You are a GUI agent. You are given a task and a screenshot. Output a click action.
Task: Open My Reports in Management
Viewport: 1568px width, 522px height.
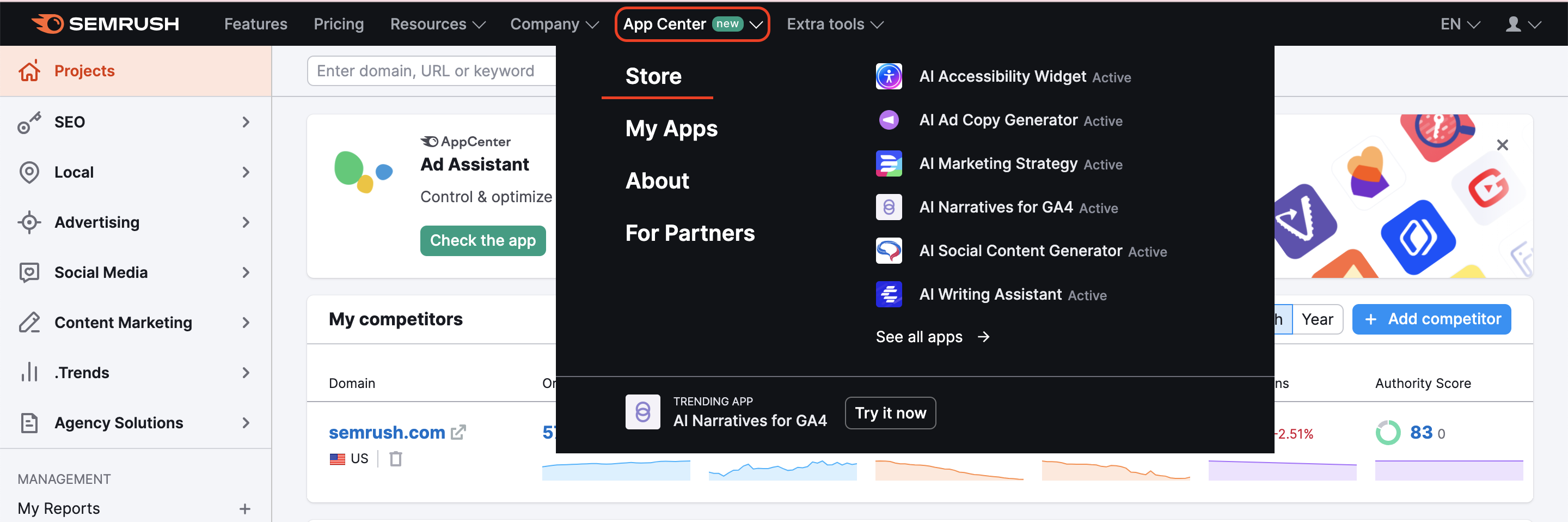click(58, 508)
